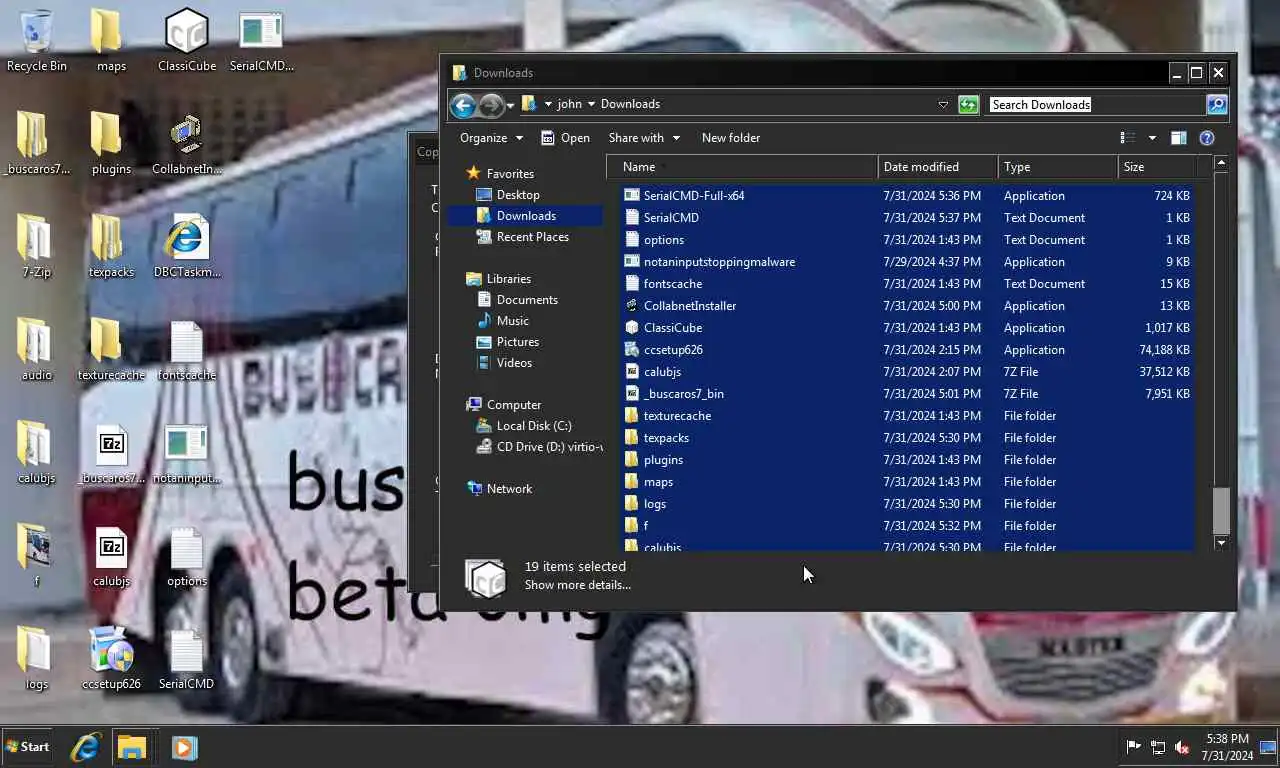1280x768 pixels.
Task: Click the search magnifier icon
Action: point(1216,104)
